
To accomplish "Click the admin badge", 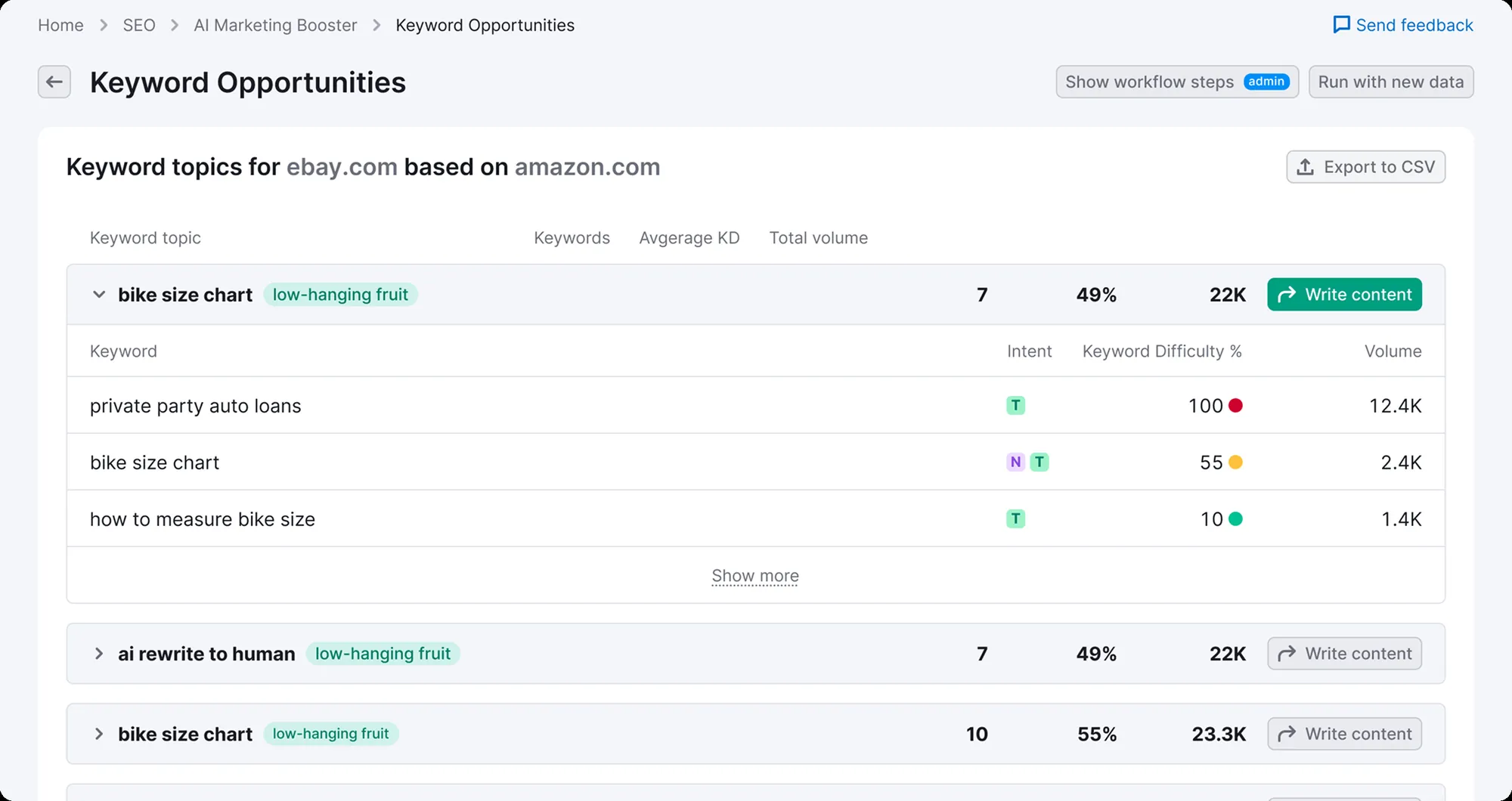I will click(1266, 82).
